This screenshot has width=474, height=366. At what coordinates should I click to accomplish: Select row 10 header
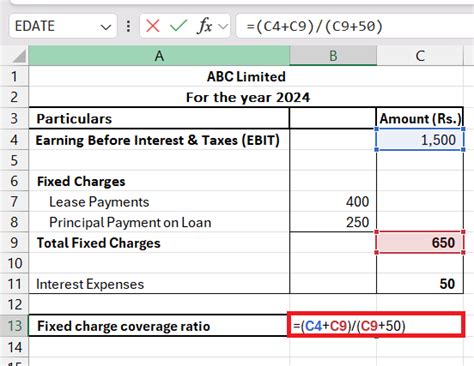tap(14, 263)
